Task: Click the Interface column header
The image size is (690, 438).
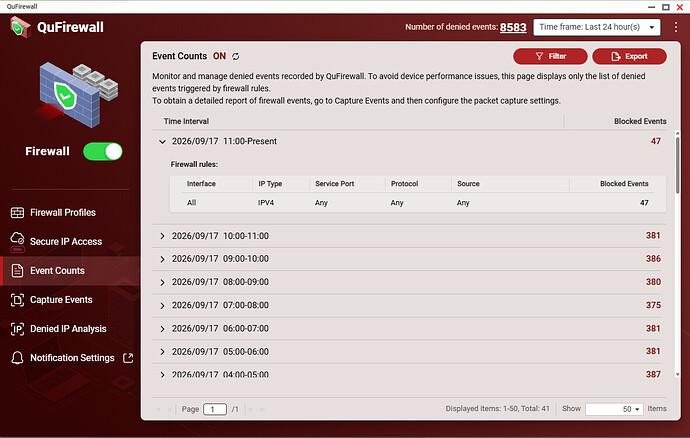Action: [x=201, y=184]
